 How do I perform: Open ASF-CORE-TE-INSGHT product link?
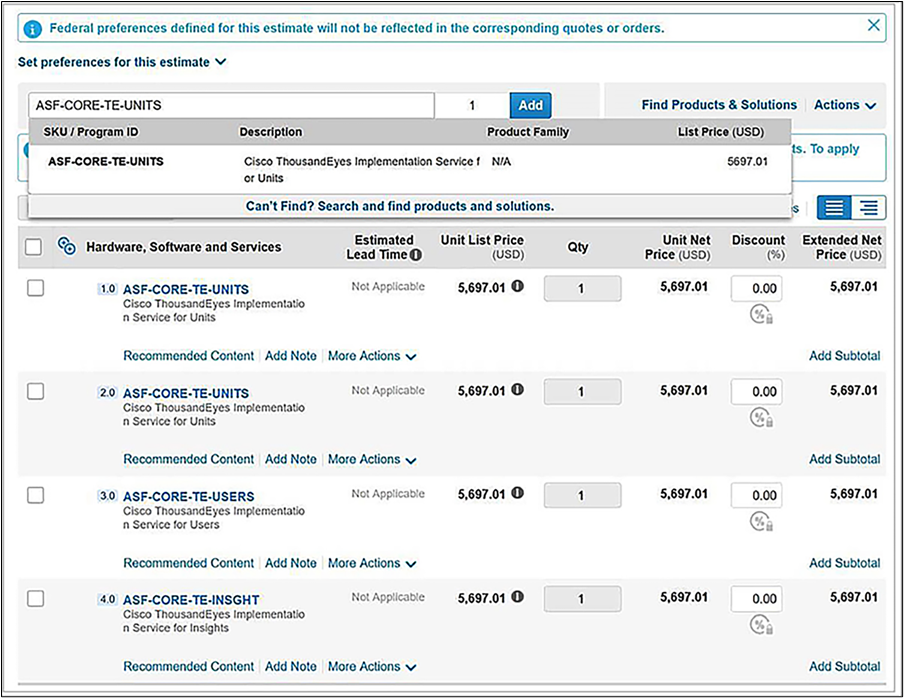pyautogui.click(x=191, y=600)
